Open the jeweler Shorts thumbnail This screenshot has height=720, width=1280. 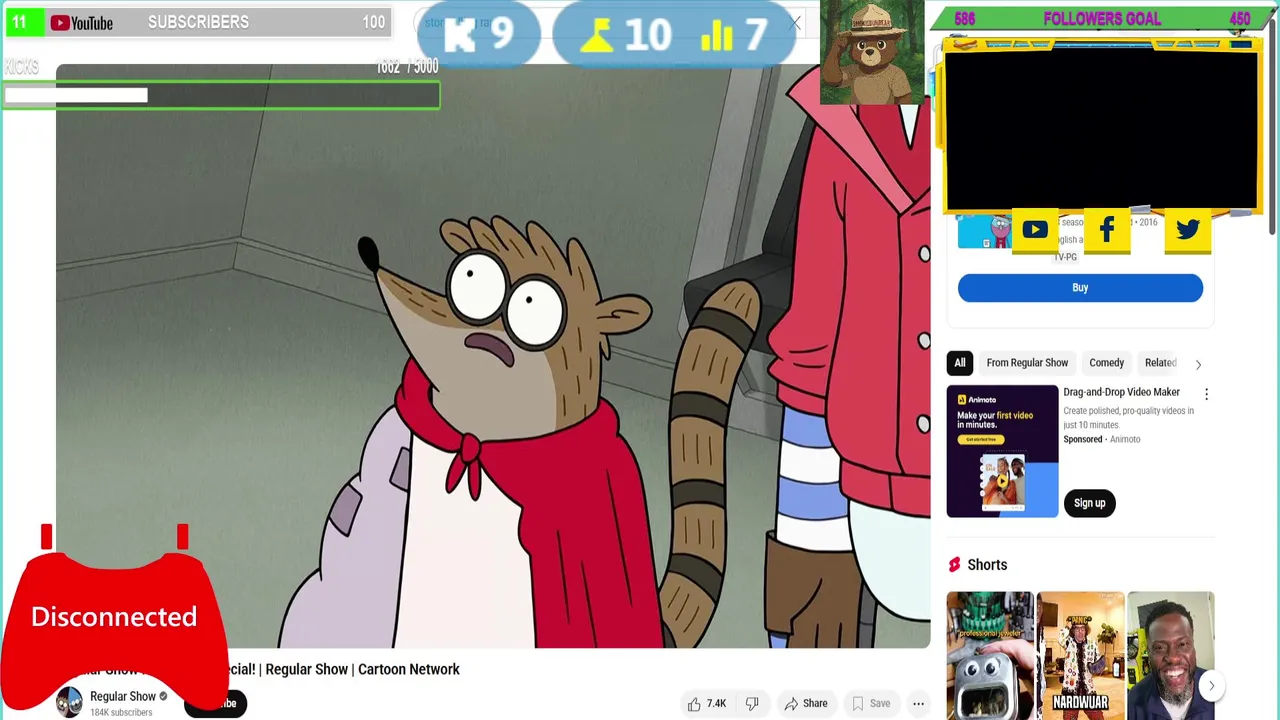tap(990, 655)
